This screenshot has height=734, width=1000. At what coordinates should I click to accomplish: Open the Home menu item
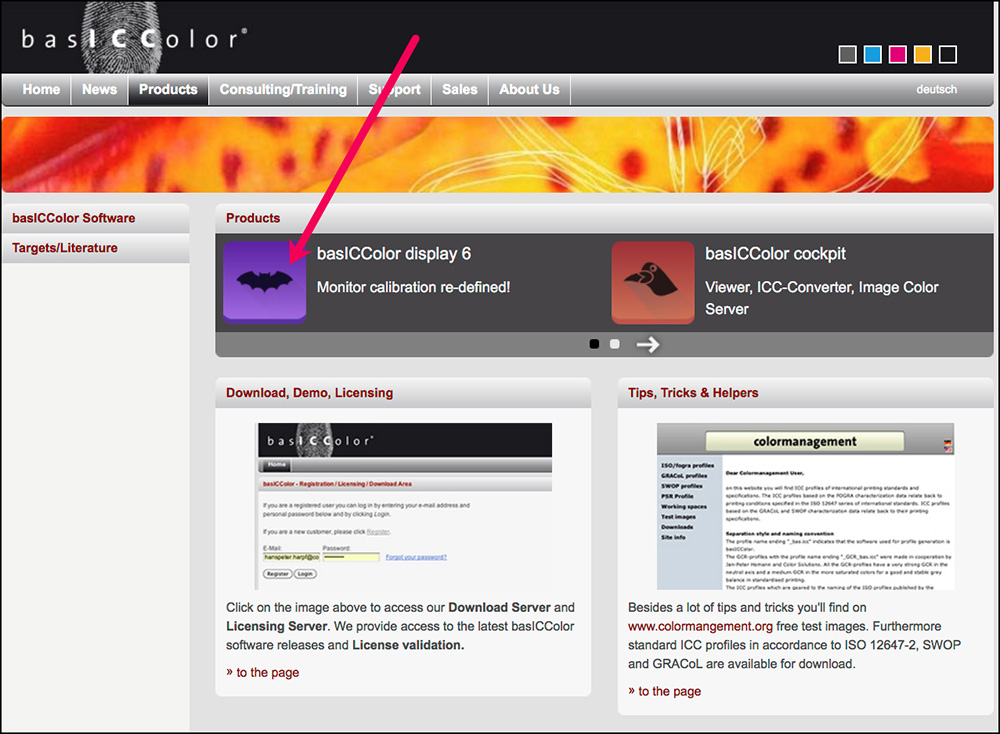(41, 89)
